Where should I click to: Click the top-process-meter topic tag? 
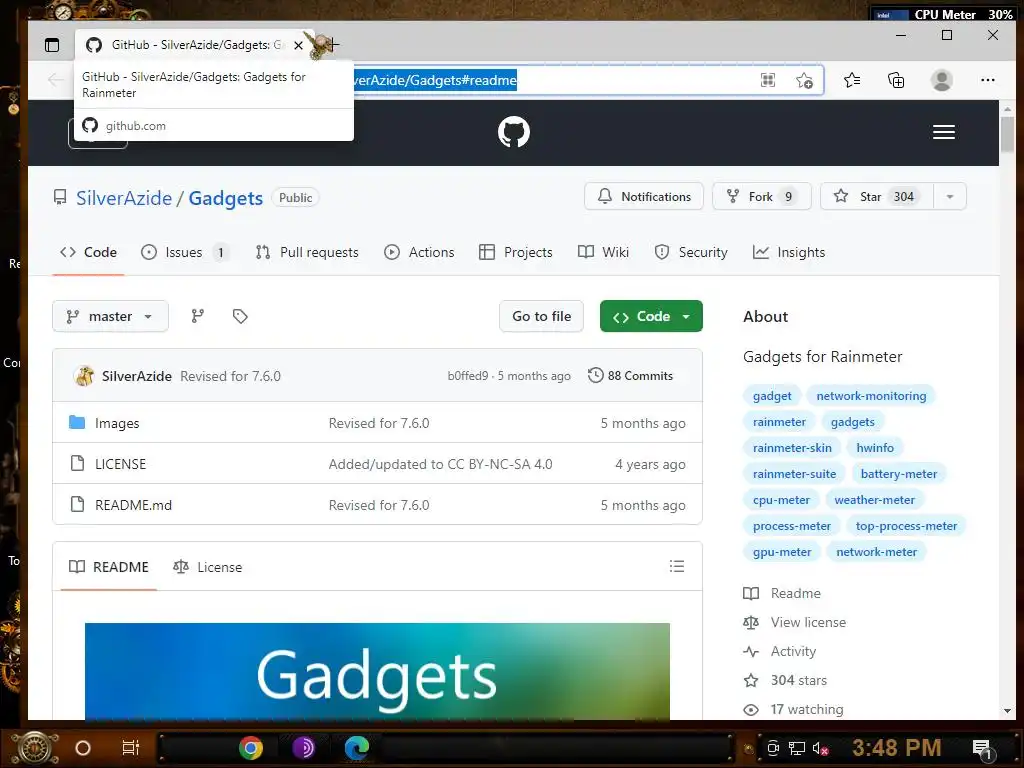tap(906, 526)
